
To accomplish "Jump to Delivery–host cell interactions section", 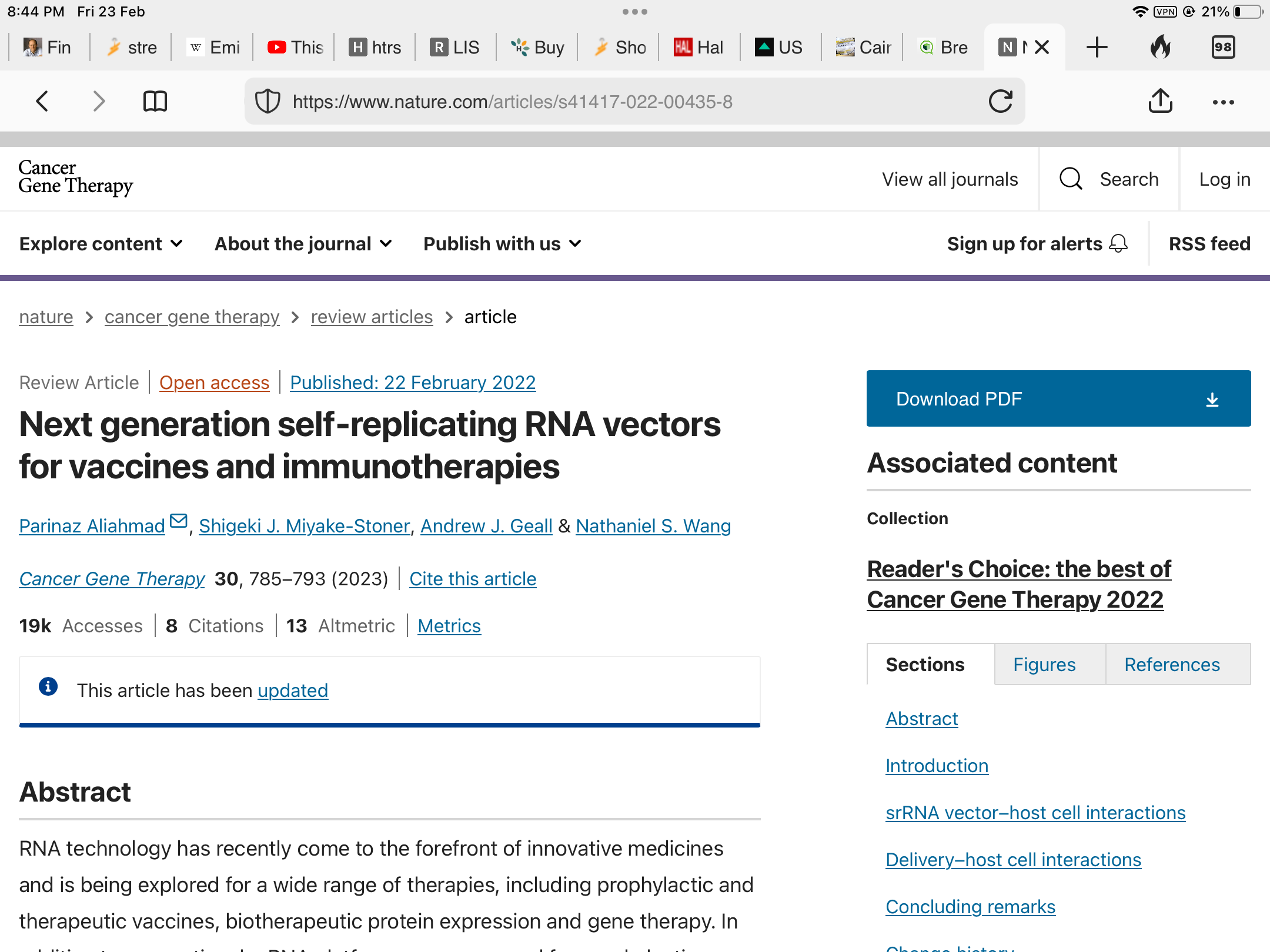I will click(x=1013, y=860).
